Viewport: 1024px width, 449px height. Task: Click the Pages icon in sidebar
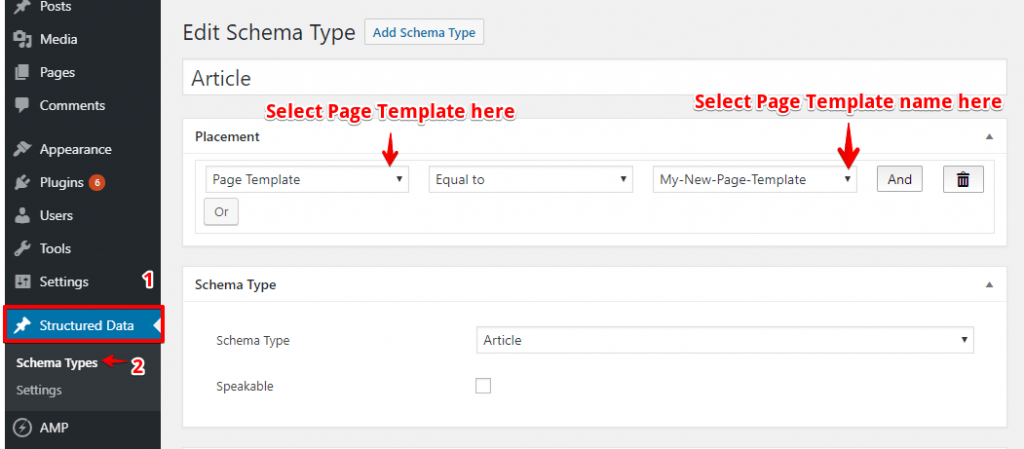[22, 72]
